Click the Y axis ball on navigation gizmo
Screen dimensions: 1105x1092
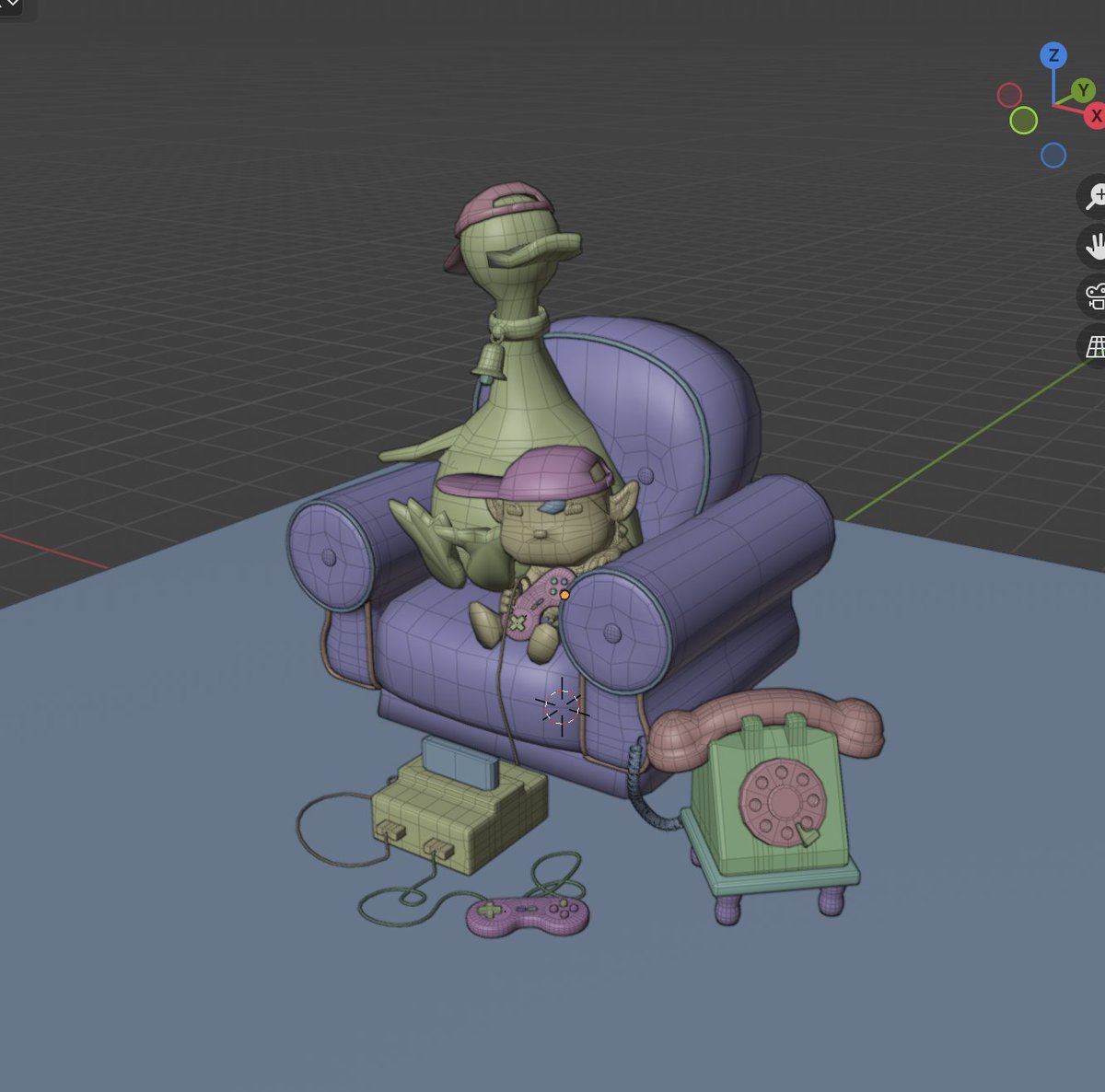point(1082,92)
